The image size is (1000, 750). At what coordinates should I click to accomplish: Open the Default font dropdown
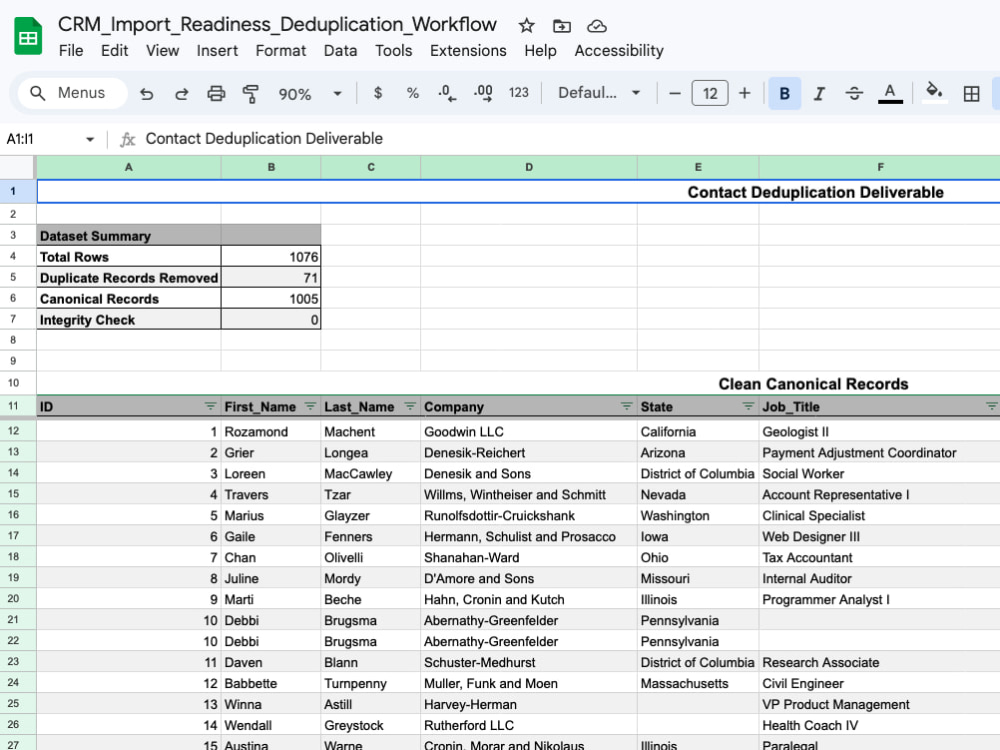[599, 93]
